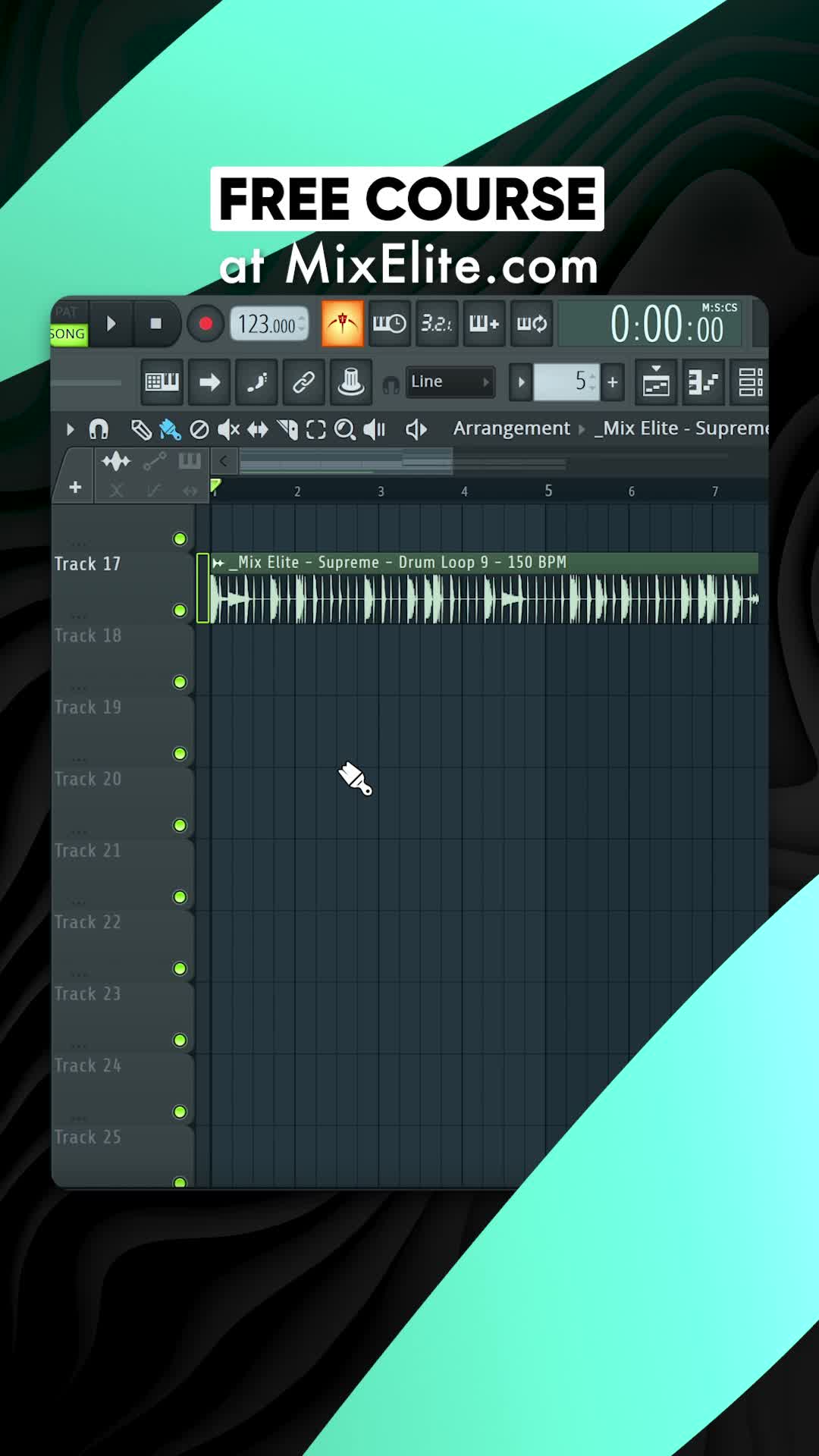Select the automation clip focus icon
This screenshot has height=1456, width=819.
click(x=155, y=461)
